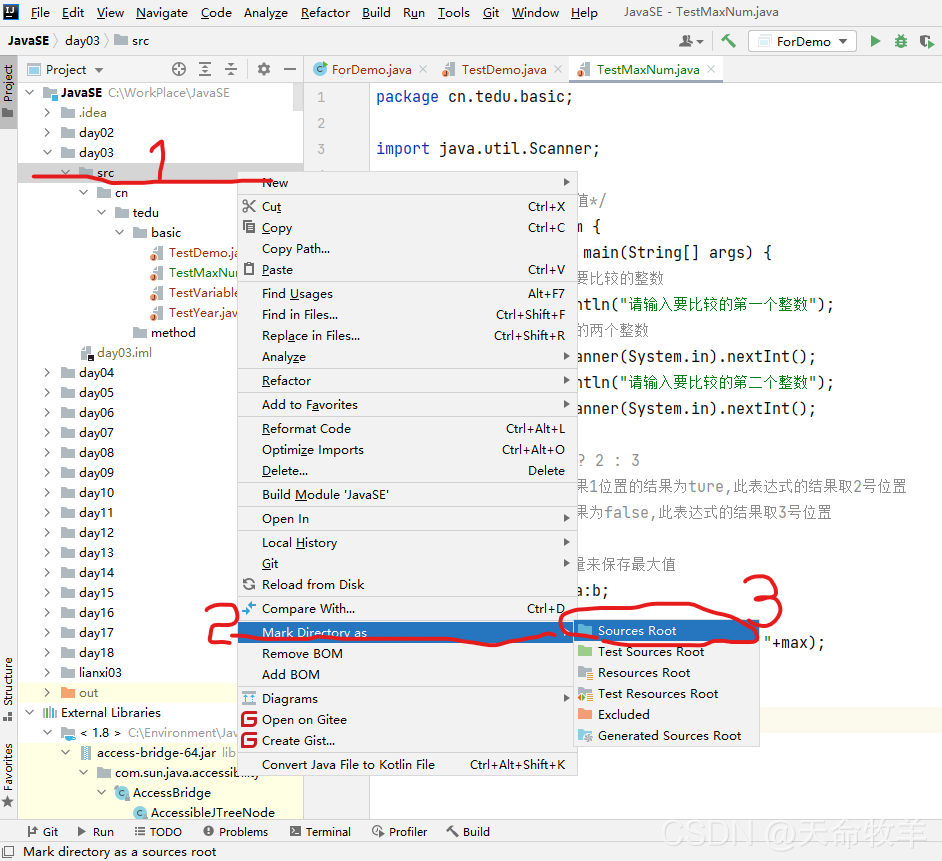Click the Open on Gitee icon

pyautogui.click(x=249, y=719)
